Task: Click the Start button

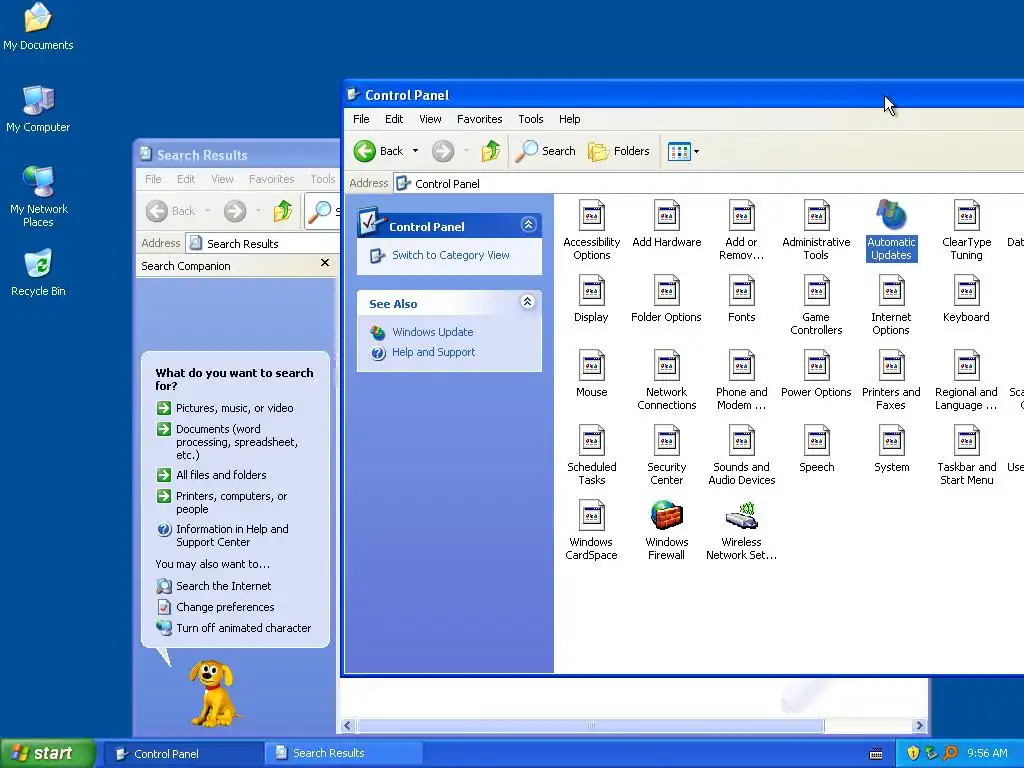Action: point(47,753)
